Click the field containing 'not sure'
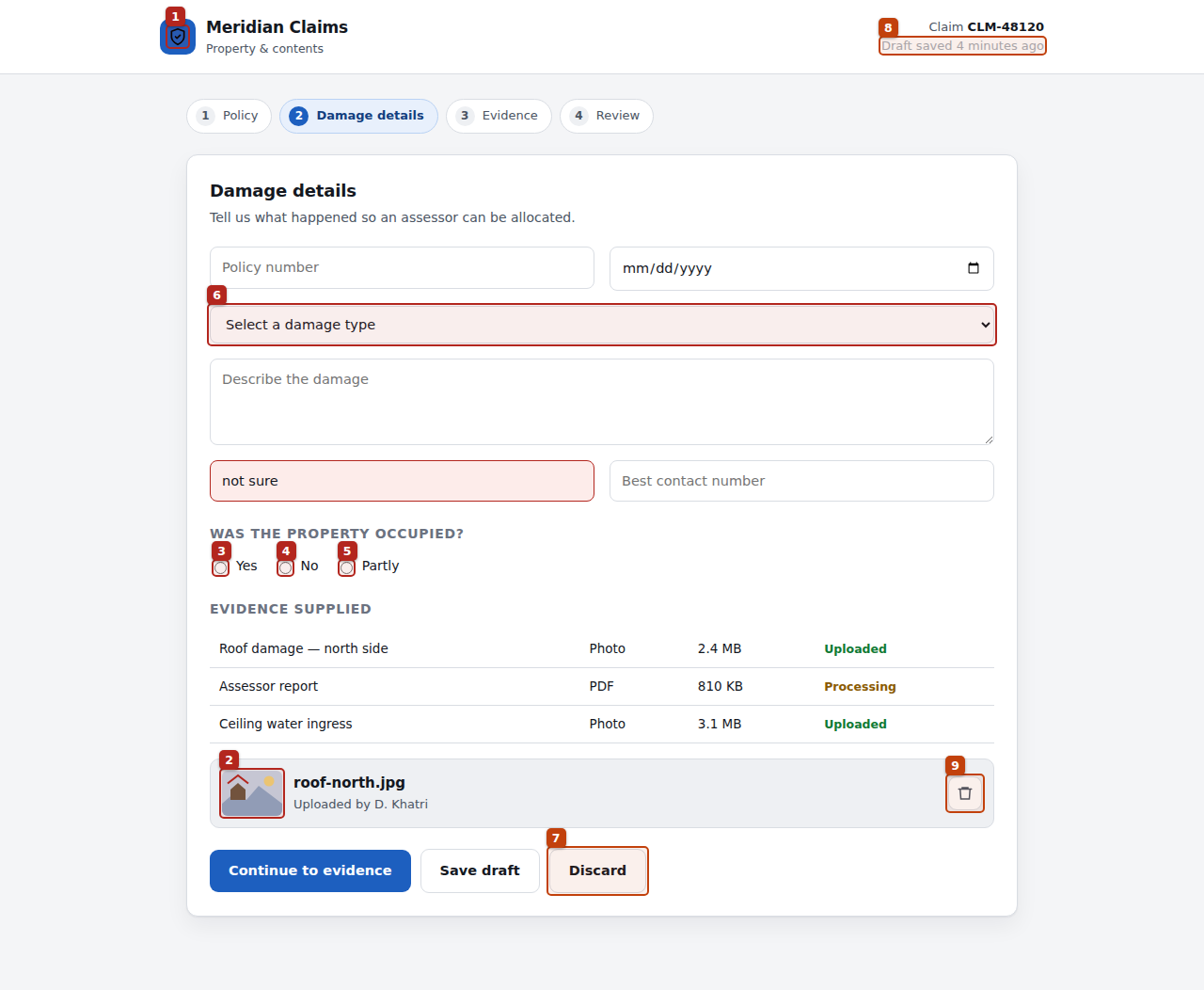1204x990 pixels. pos(402,481)
